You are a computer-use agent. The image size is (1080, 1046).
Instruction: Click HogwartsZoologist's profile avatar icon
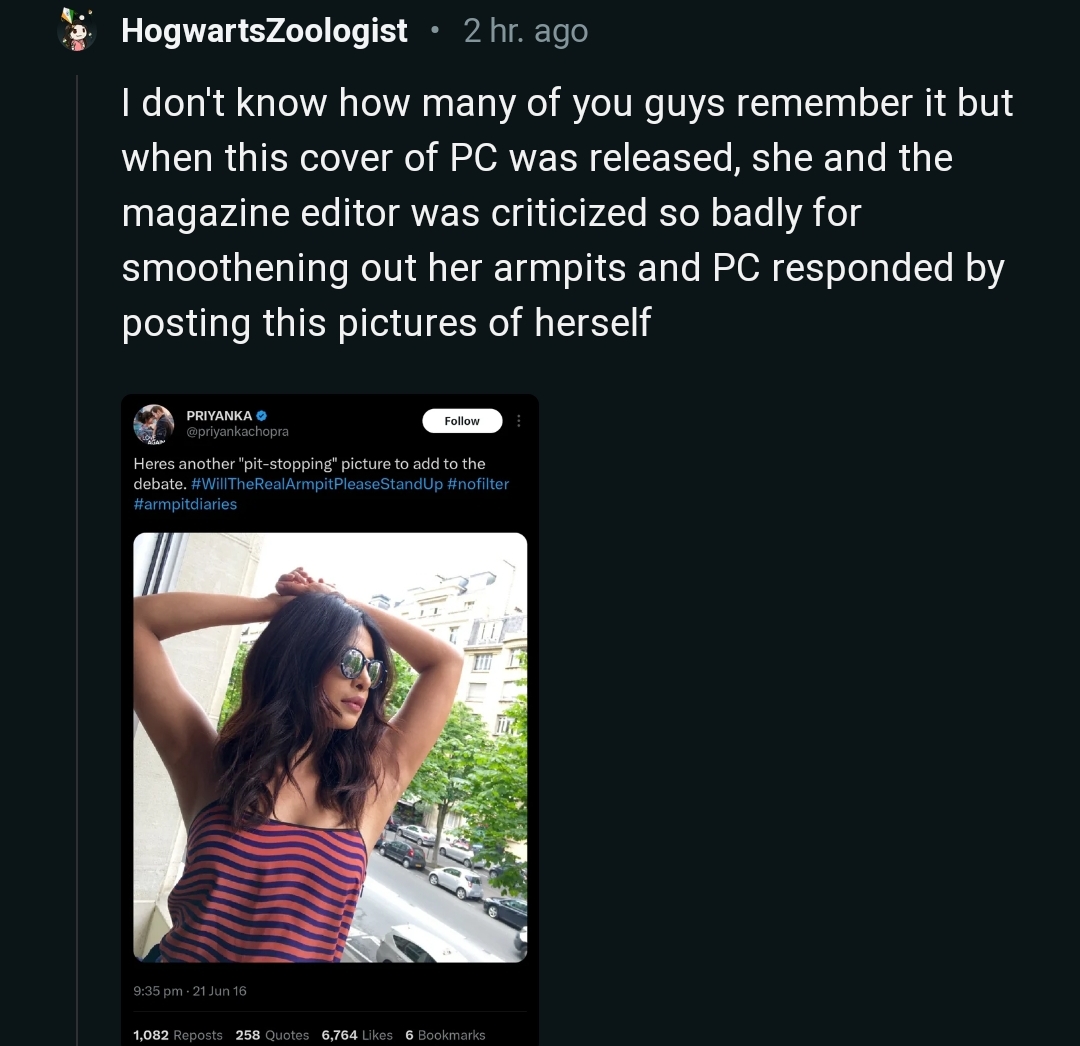[77, 31]
